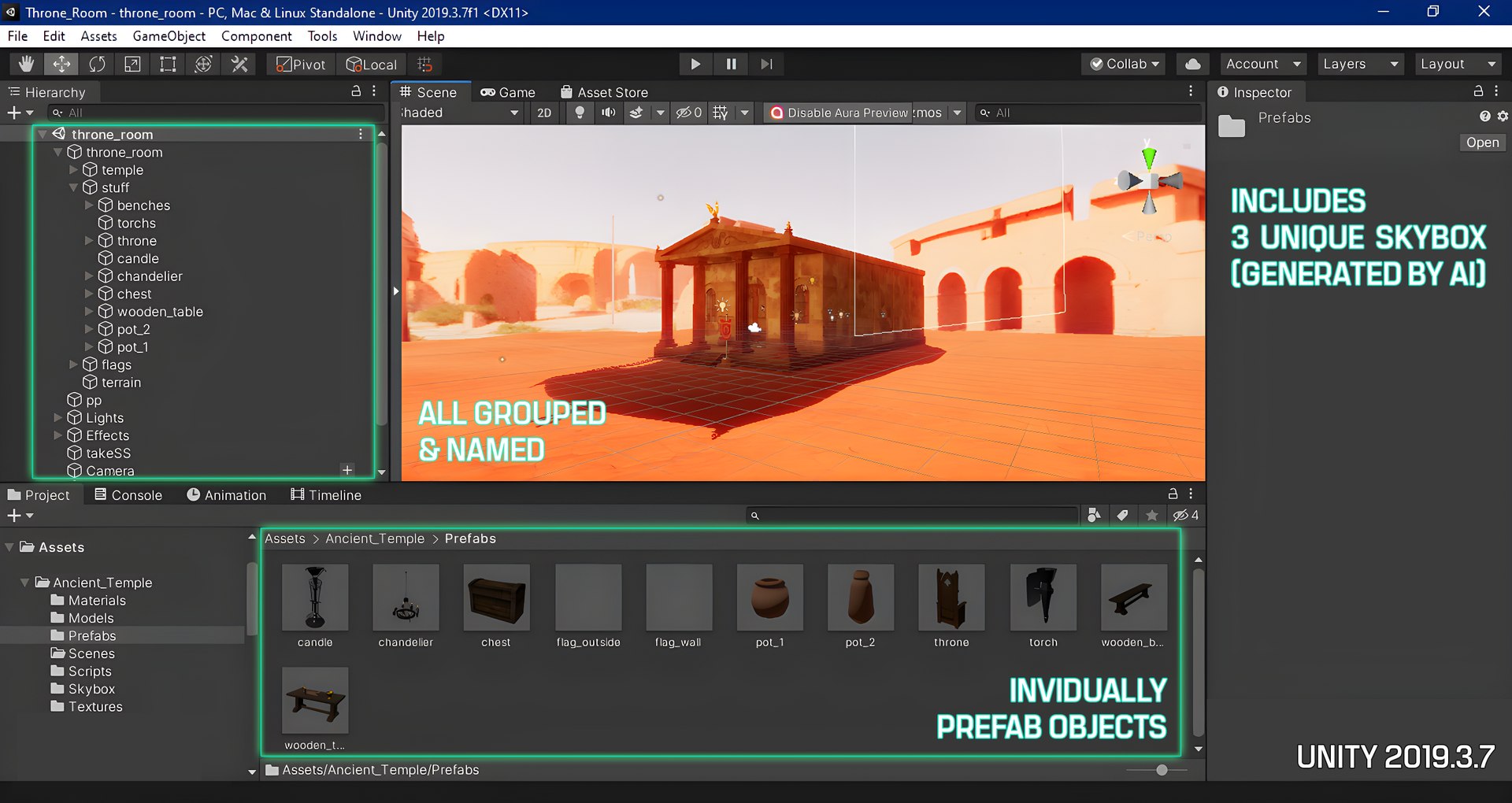This screenshot has height=803, width=1512.
Task: Select the Rect transform tool
Action: coord(168,64)
